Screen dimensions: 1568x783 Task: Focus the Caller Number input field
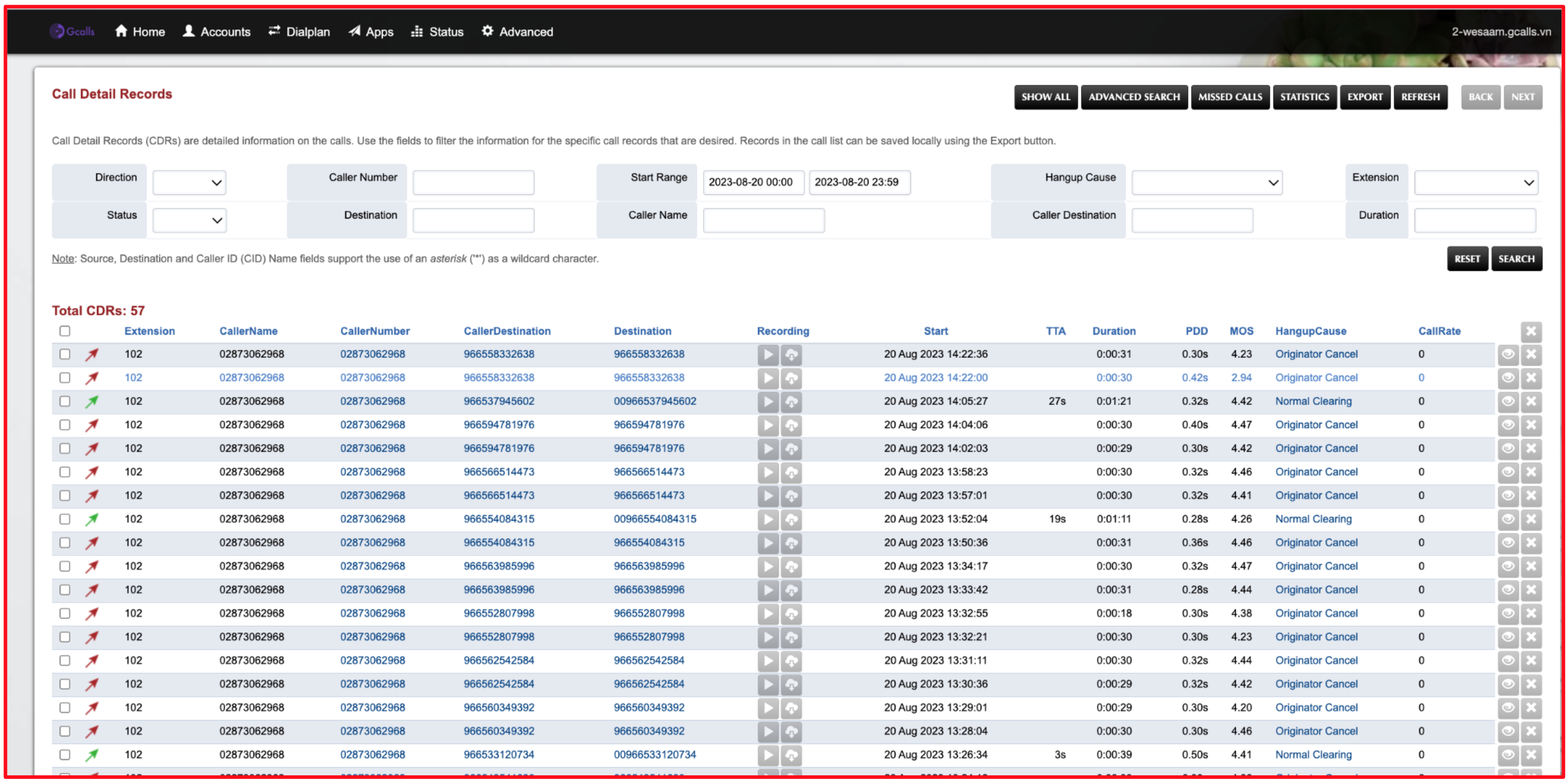point(473,182)
